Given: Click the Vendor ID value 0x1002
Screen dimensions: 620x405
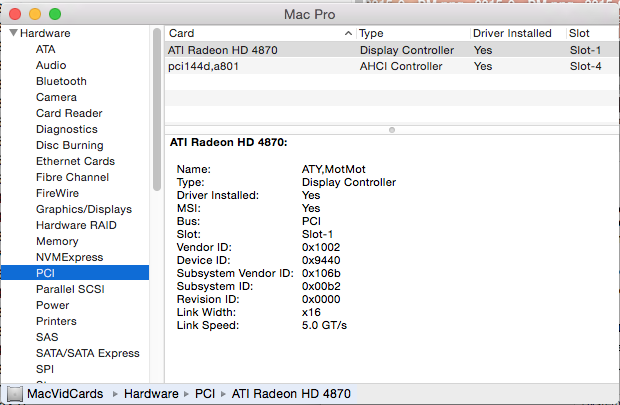Looking at the screenshot, I should (x=321, y=247).
